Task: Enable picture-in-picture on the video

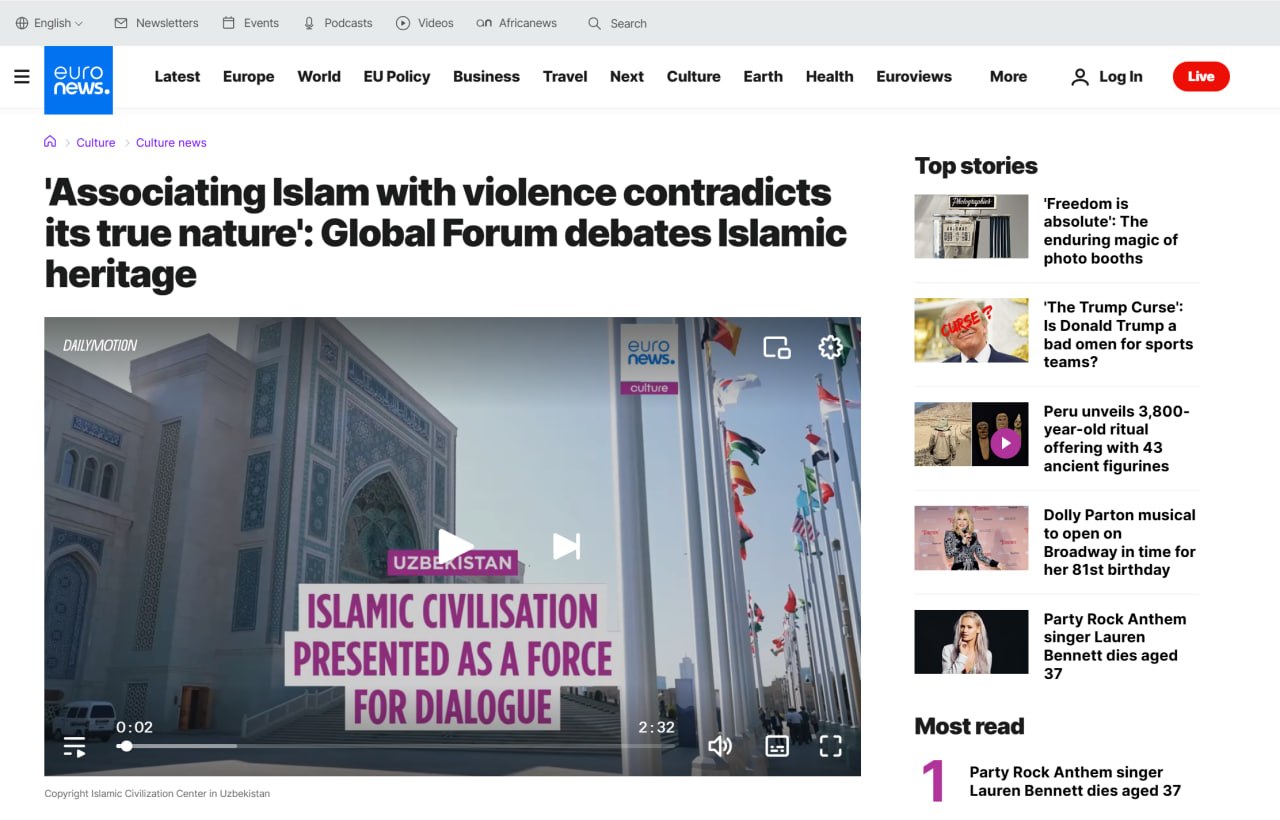Action: 777,347
